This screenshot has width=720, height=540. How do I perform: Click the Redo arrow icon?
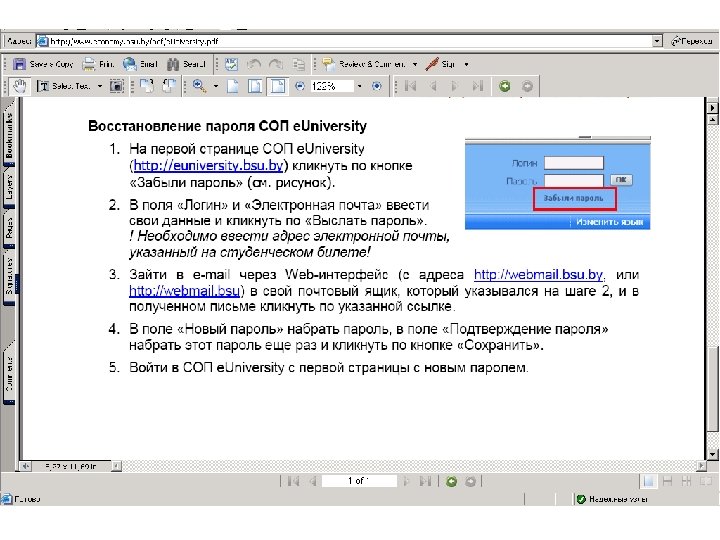coord(276,64)
